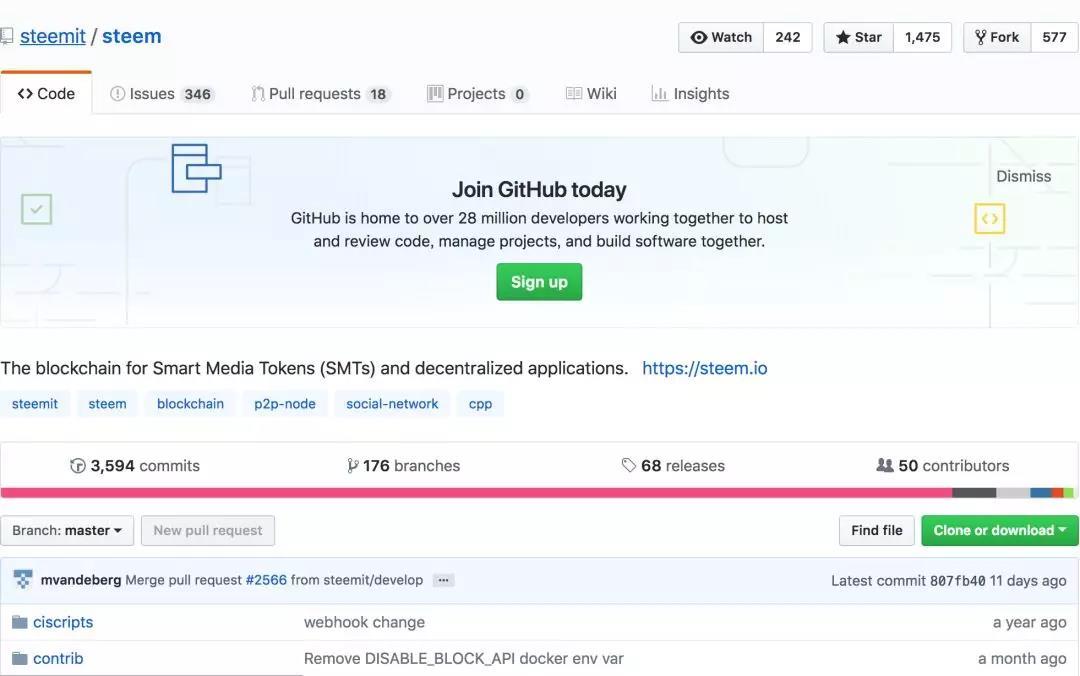Click the Projects board icon
The width and height of the screenshot is (1080, 676).
(435, 94)
